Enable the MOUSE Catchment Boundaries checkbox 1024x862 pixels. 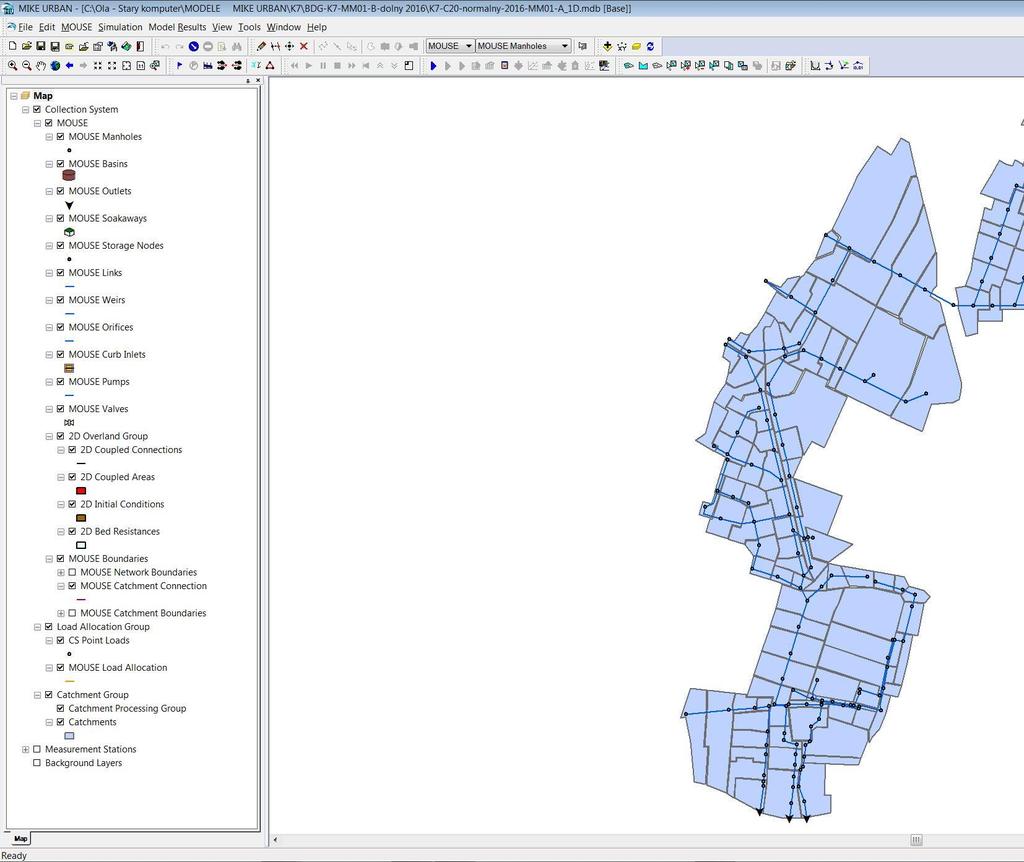click(72, 613)
